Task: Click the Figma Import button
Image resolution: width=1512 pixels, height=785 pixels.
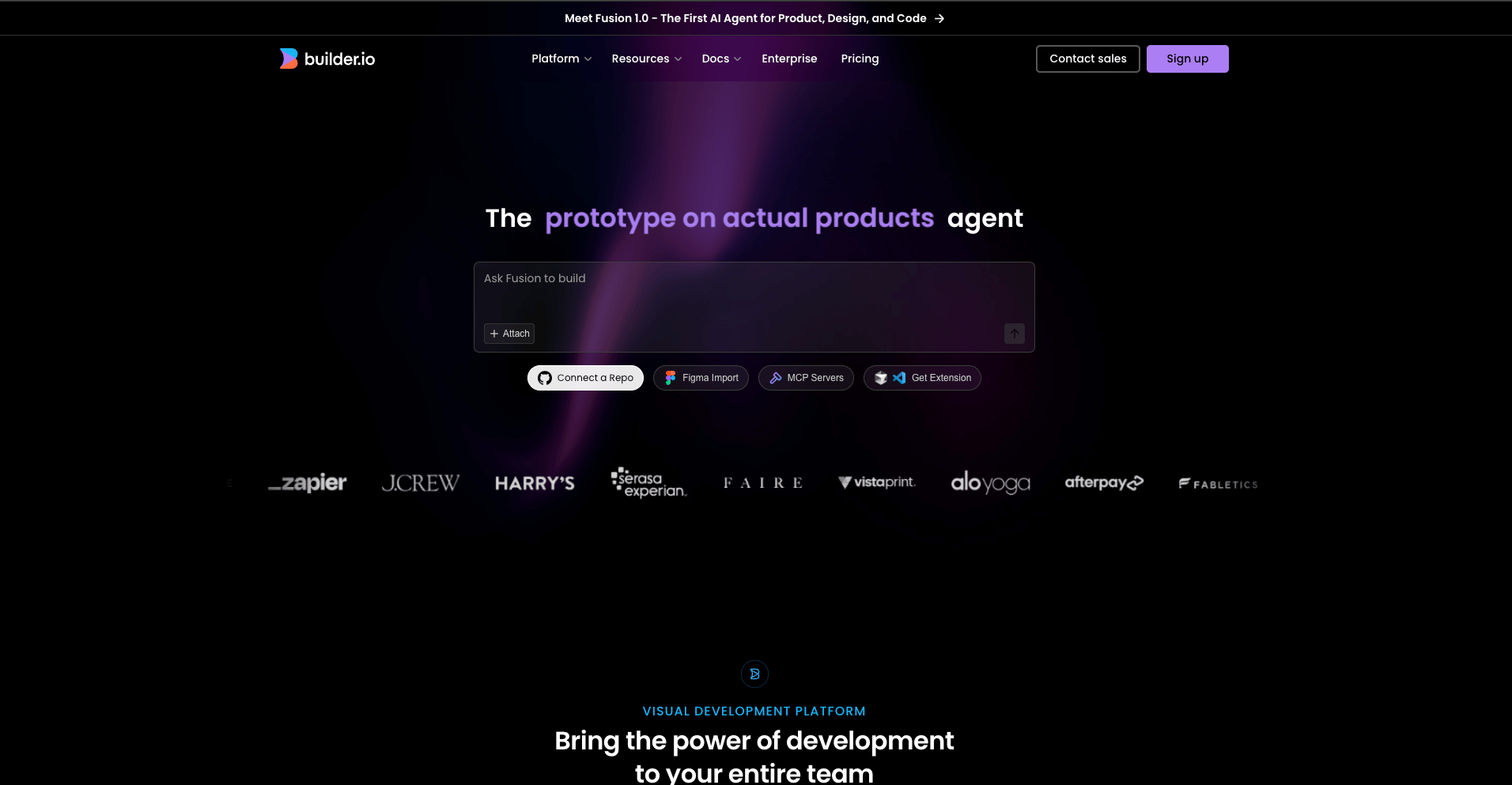Action: (x=701, y=378)
